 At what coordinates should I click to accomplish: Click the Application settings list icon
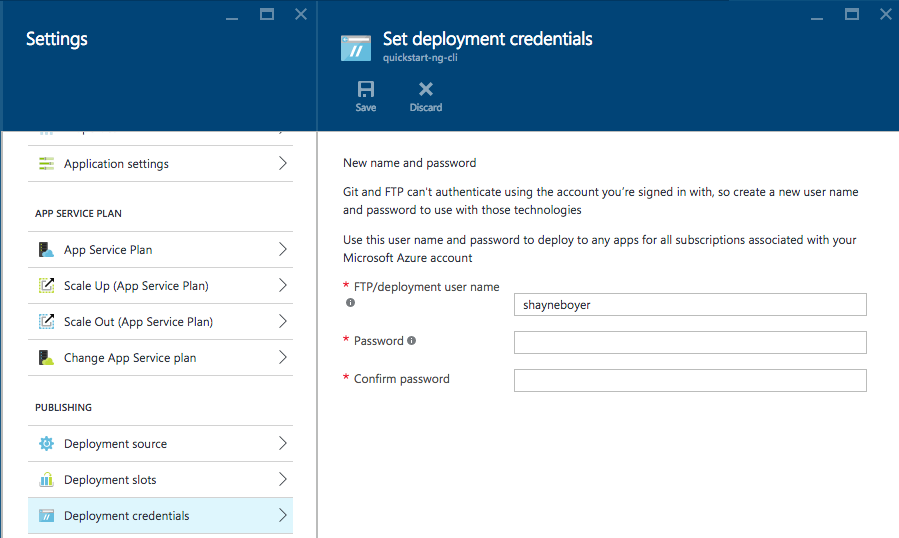point(46,163)
